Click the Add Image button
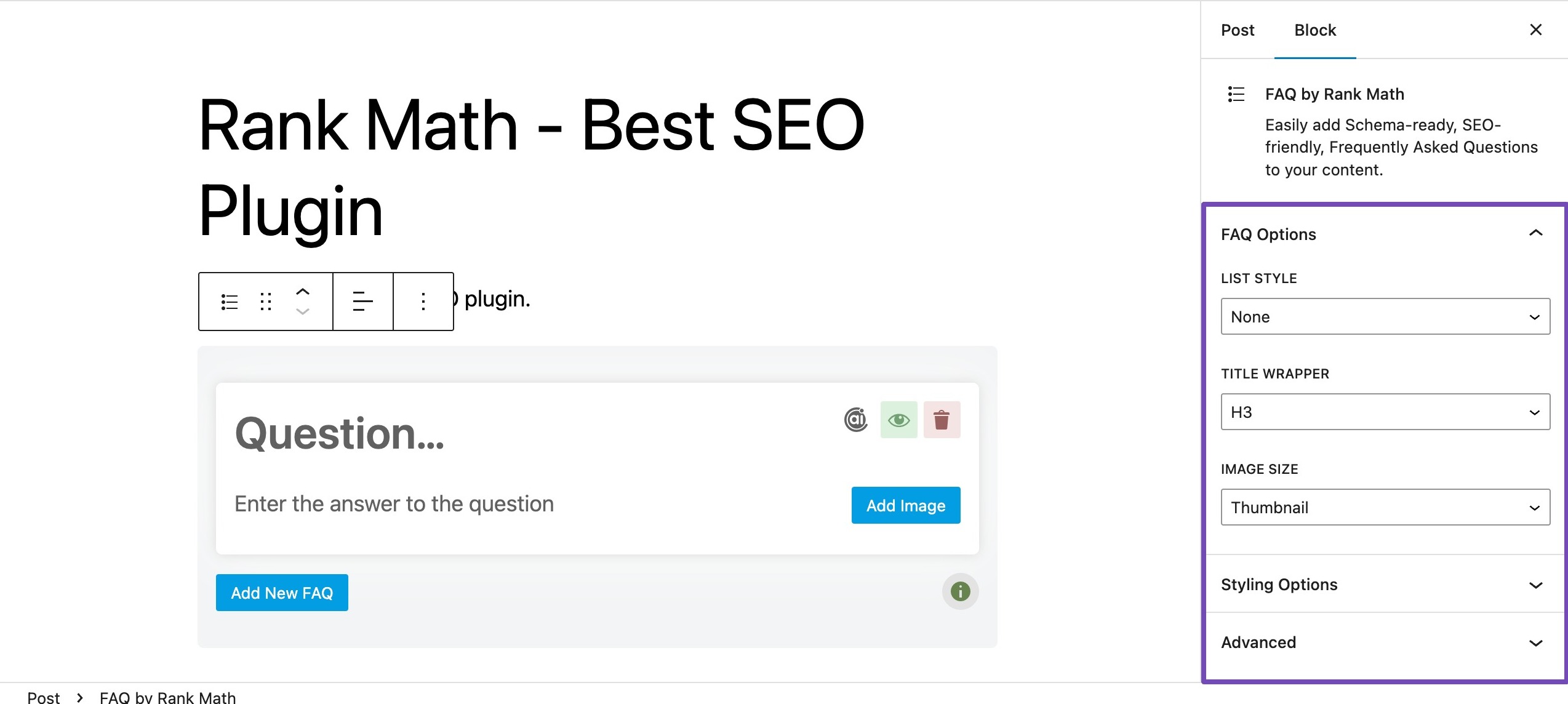This screenshot has height=704, width=1568. click(905, 504)
